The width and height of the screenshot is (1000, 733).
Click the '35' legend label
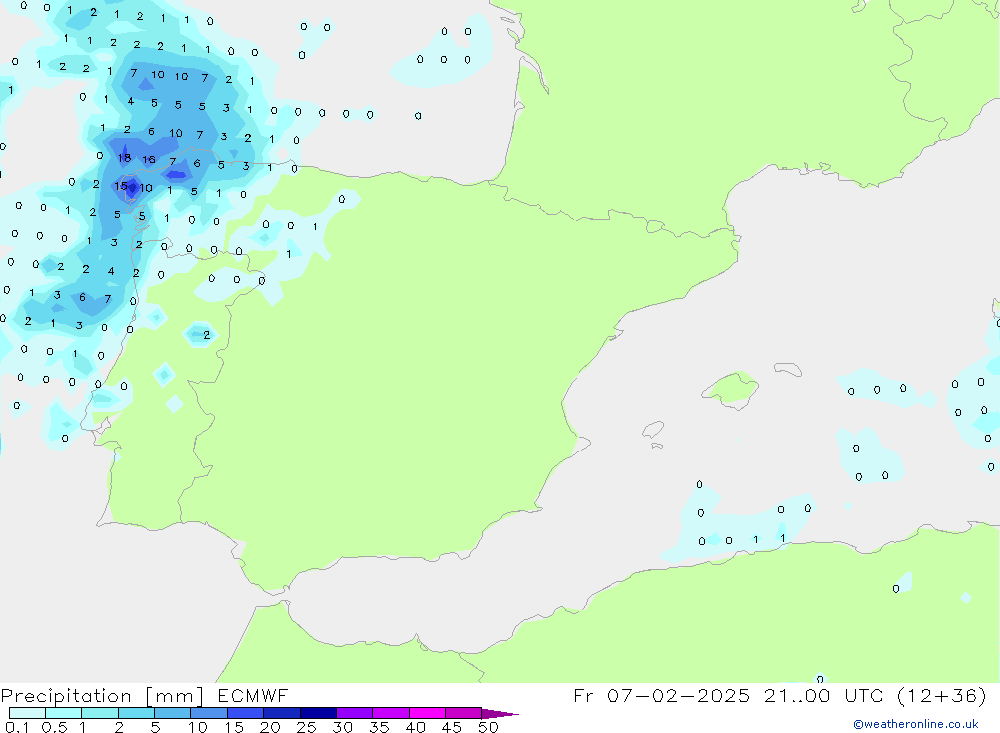(x=379, y=727)
